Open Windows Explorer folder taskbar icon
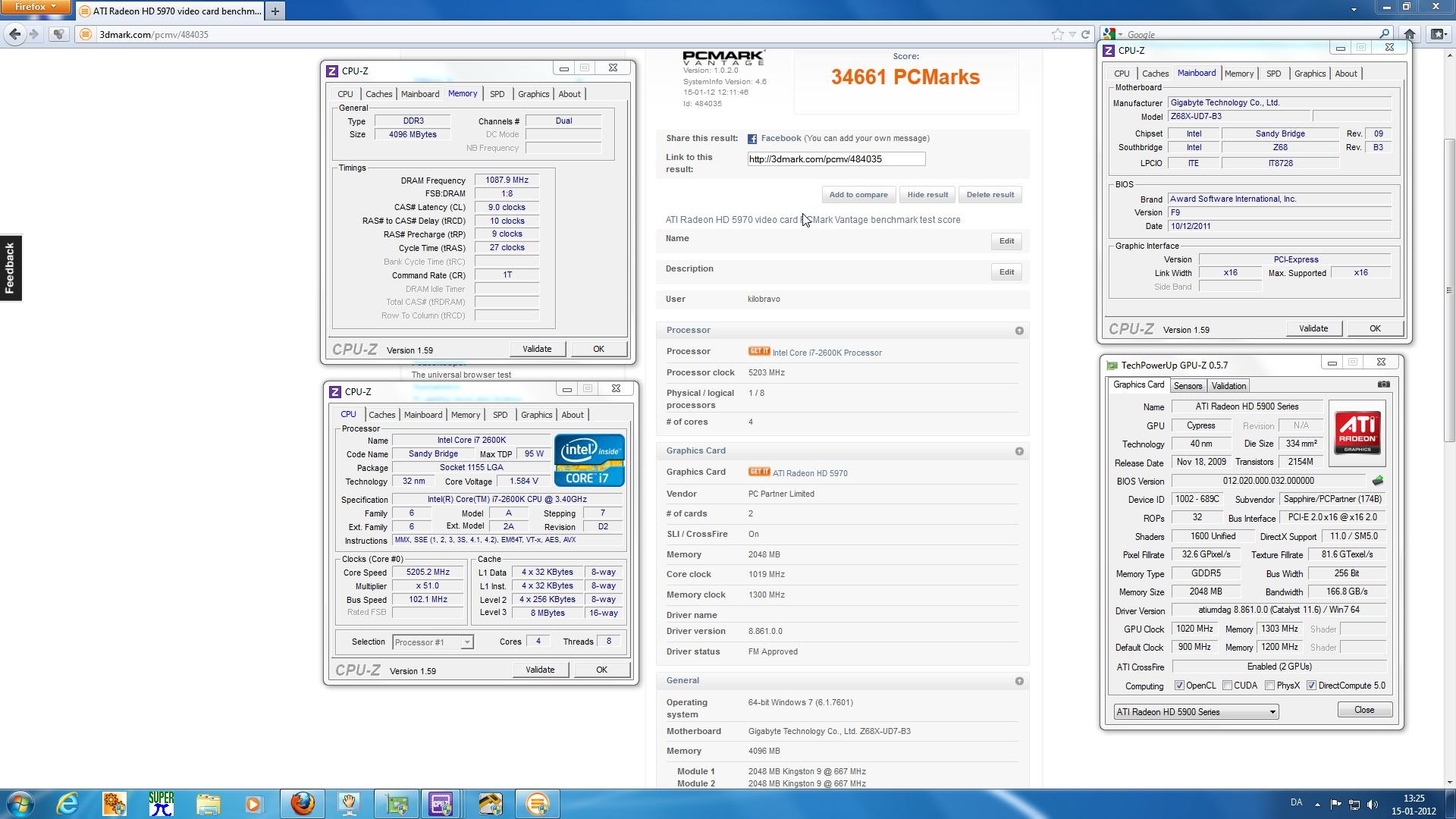Screen dimensions: 1456x819 coord(208,804)
